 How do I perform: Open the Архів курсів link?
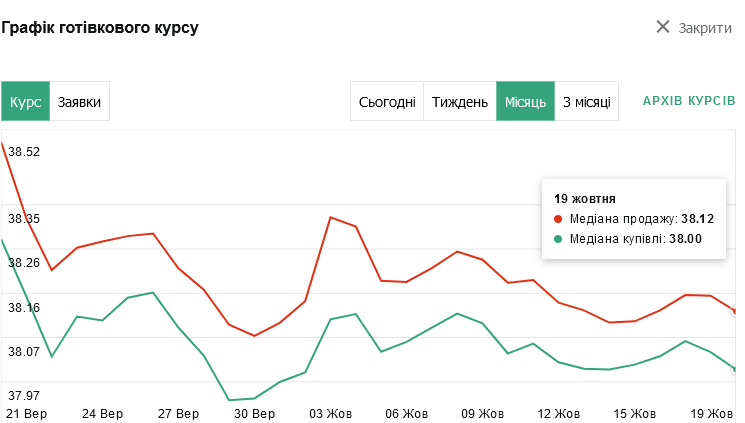coord(688,102)
